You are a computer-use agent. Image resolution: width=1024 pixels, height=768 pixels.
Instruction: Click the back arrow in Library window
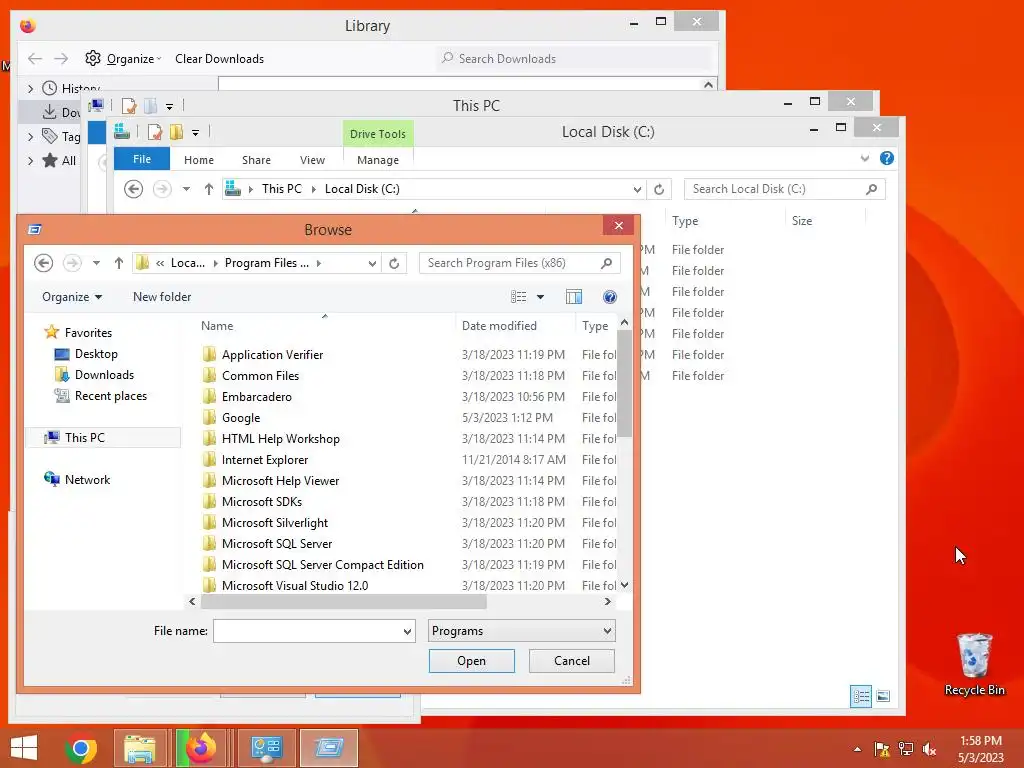pos(35,59)
